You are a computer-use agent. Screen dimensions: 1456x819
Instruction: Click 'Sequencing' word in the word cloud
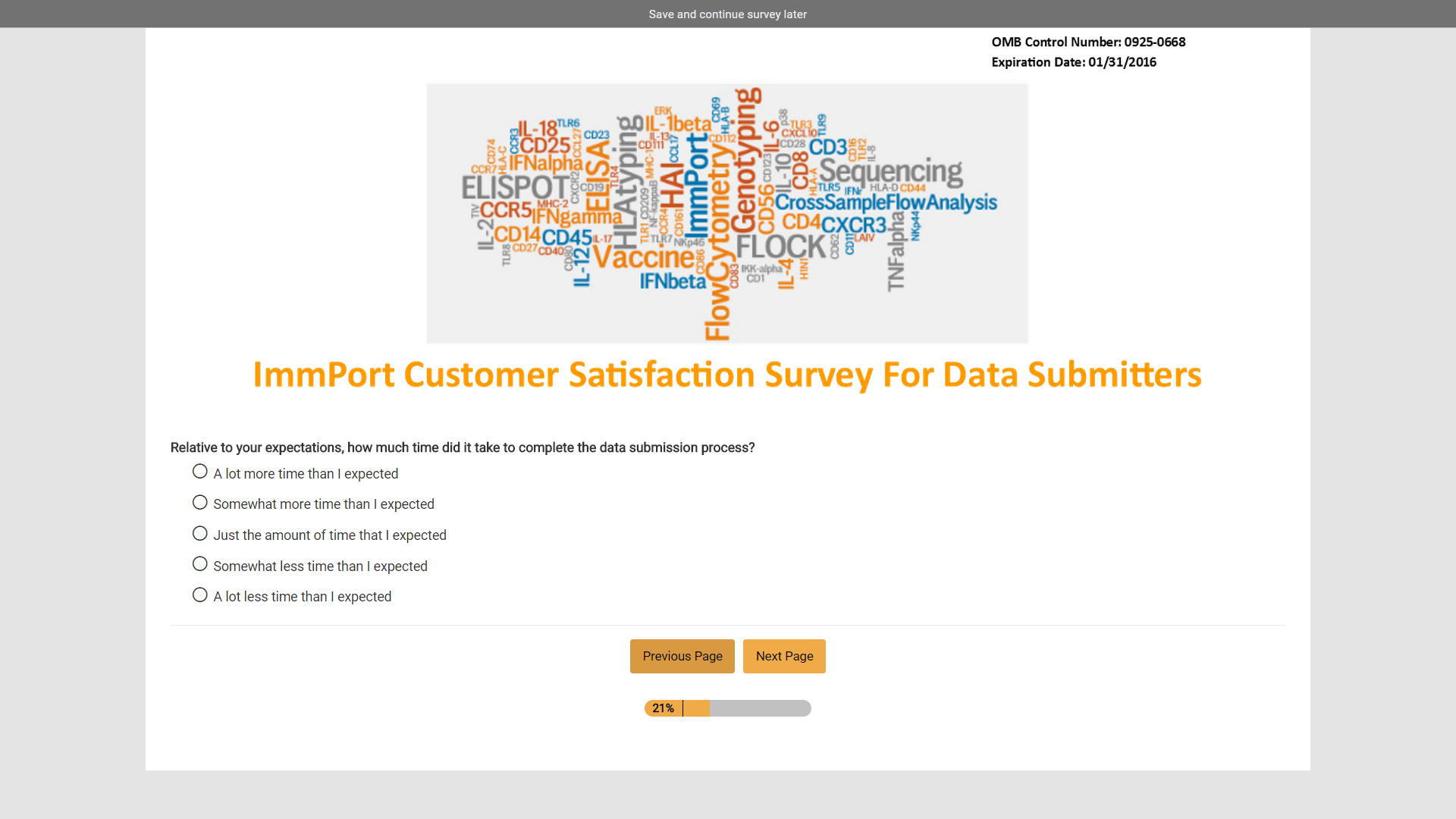click(890, 171)
